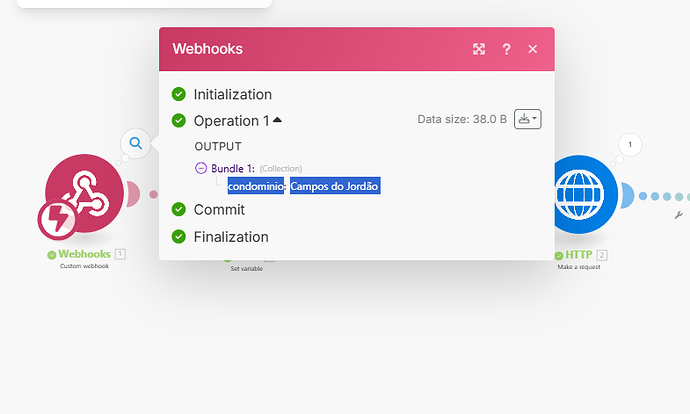Screen dimensions: 690x414
Task: Click the Webhooks right connector handle
Action: [x=131, y=194]
